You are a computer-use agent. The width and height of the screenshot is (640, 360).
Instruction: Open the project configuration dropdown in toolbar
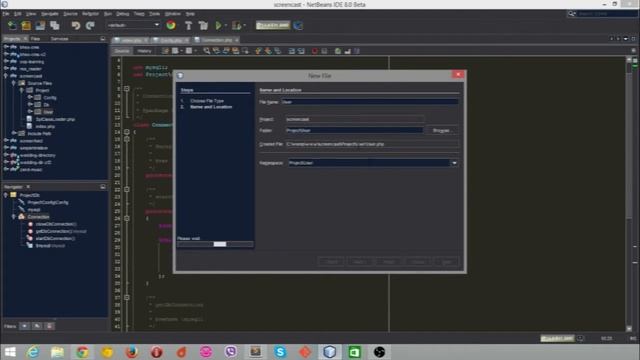pyautogui.click(x=133, y=25)
